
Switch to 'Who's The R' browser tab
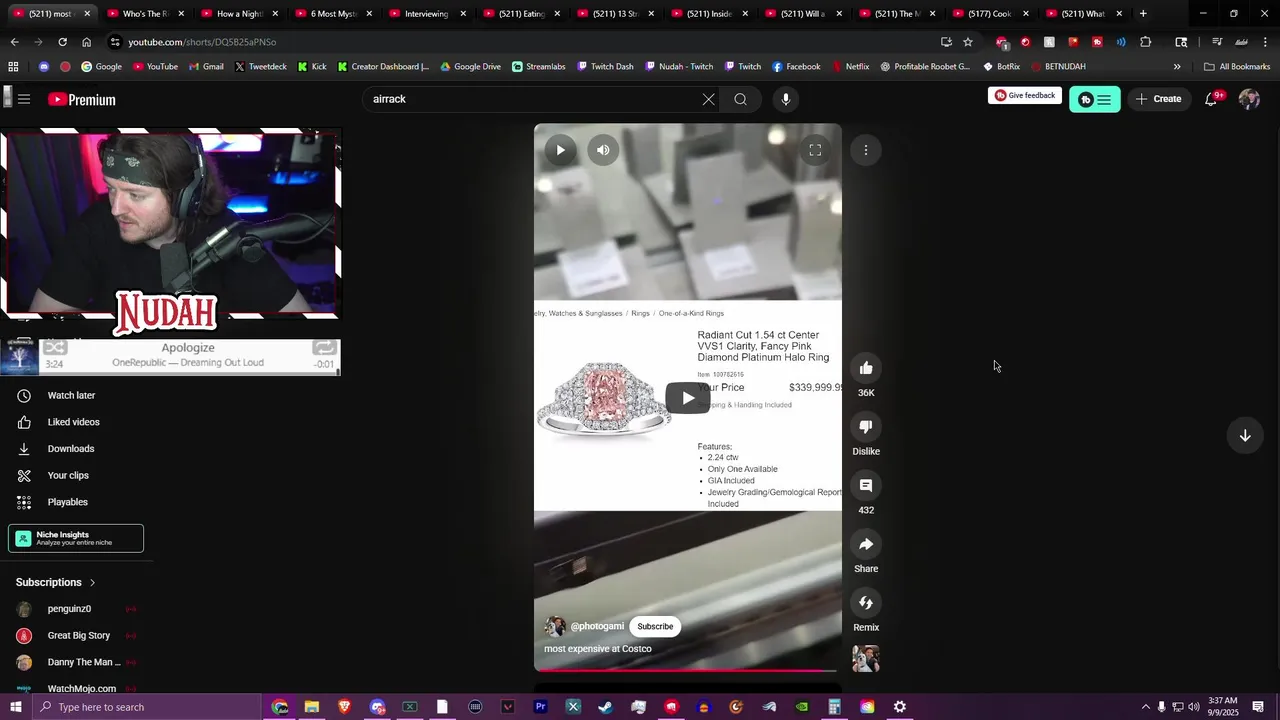[x=140, y=14]
